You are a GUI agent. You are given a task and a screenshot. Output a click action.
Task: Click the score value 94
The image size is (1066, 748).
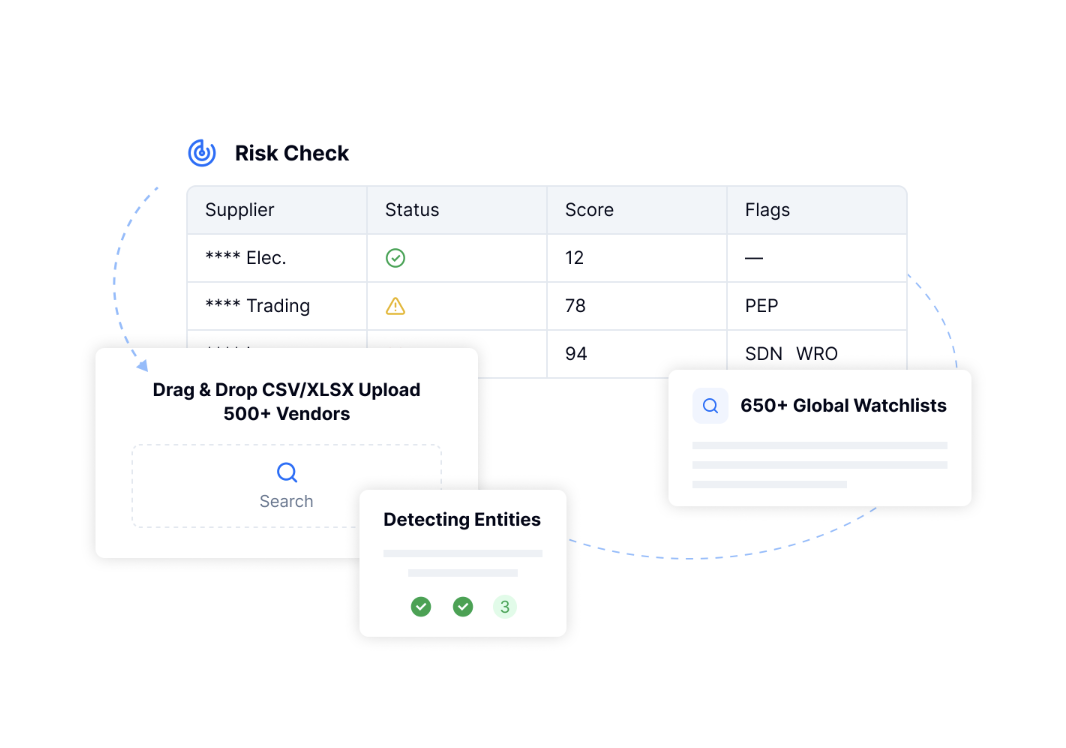576,354
